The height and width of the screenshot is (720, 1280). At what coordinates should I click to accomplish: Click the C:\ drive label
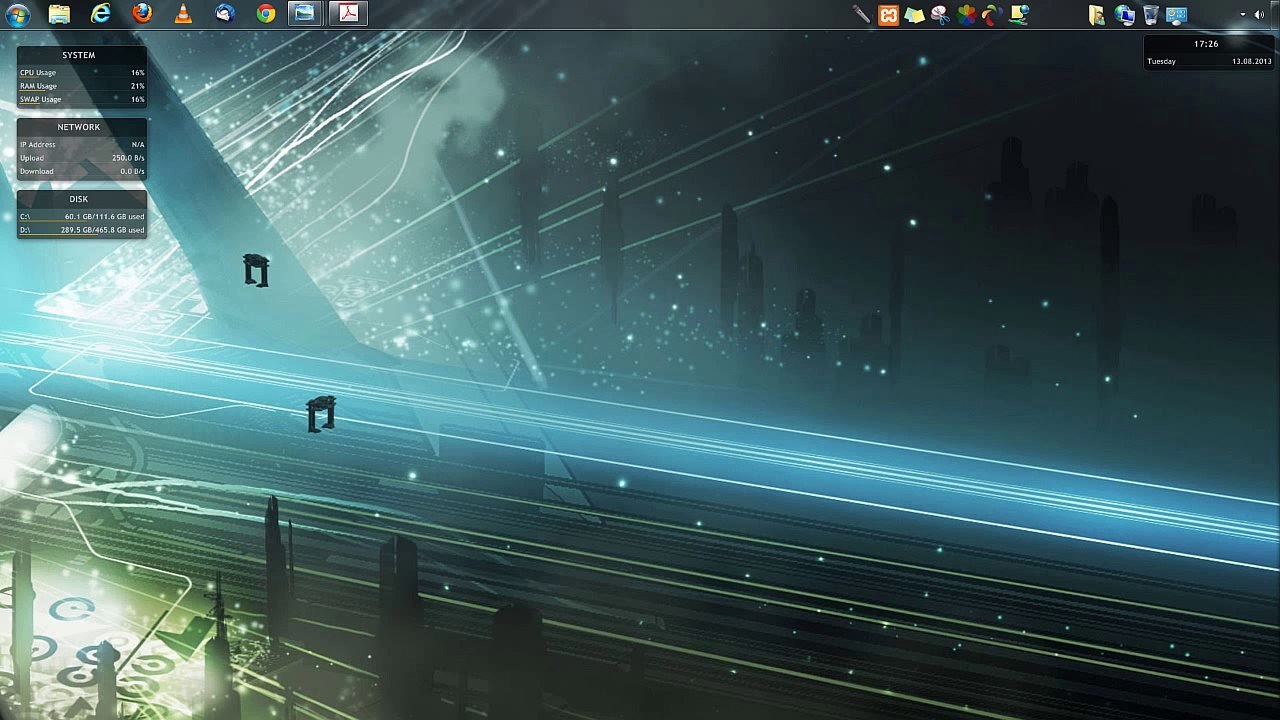click(x=25, y=216)
